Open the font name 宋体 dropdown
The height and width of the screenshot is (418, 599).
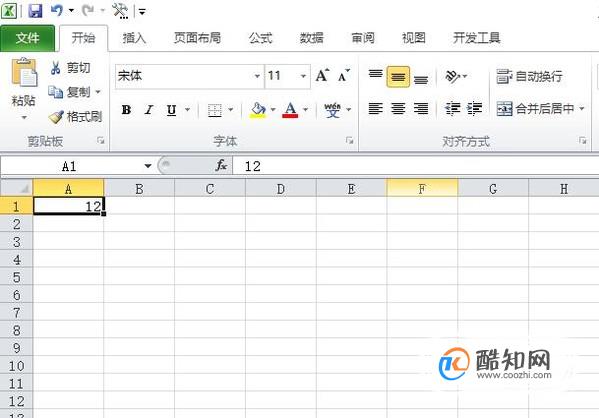pos(257,76)
